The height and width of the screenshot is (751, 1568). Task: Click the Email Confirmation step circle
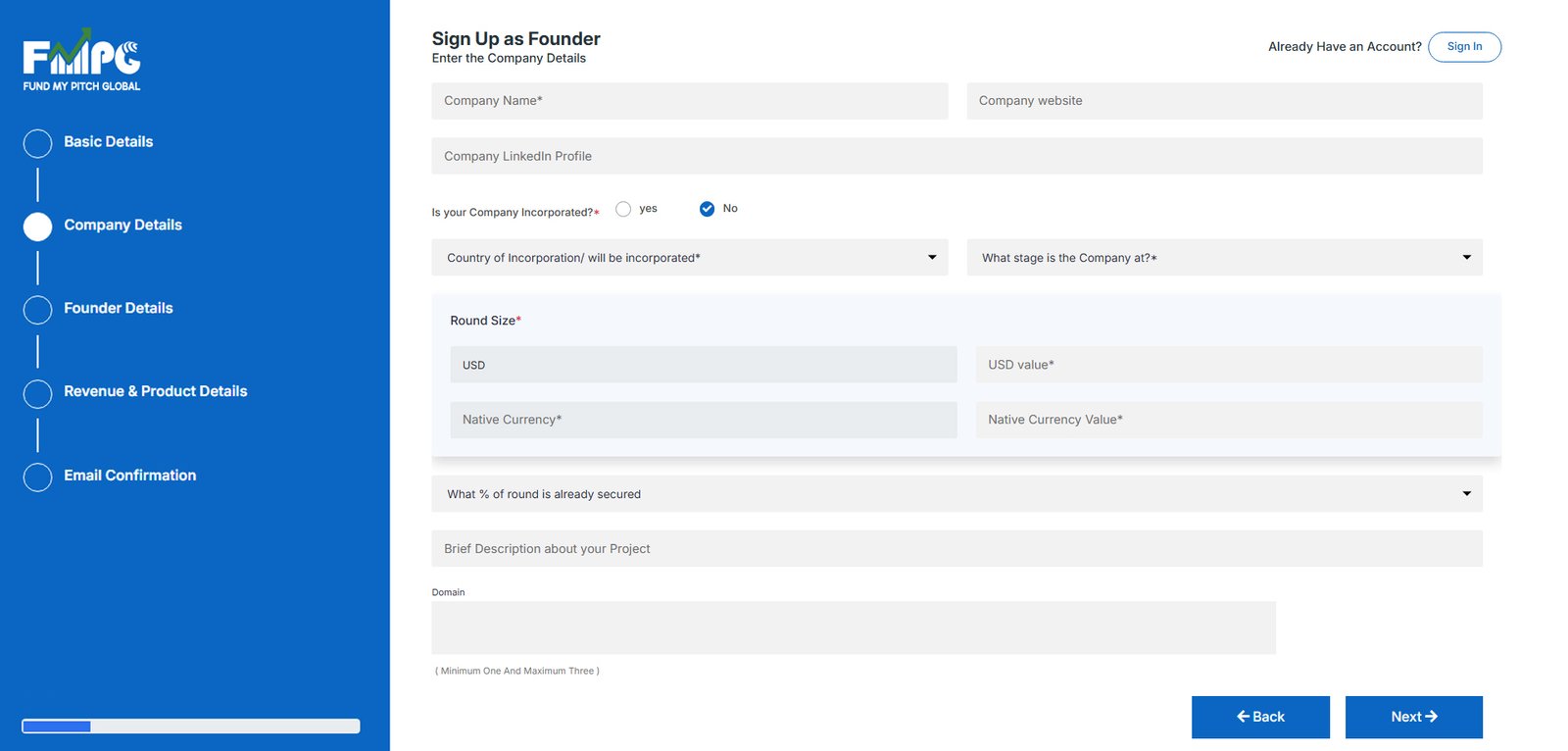click(x=37, y=477)
